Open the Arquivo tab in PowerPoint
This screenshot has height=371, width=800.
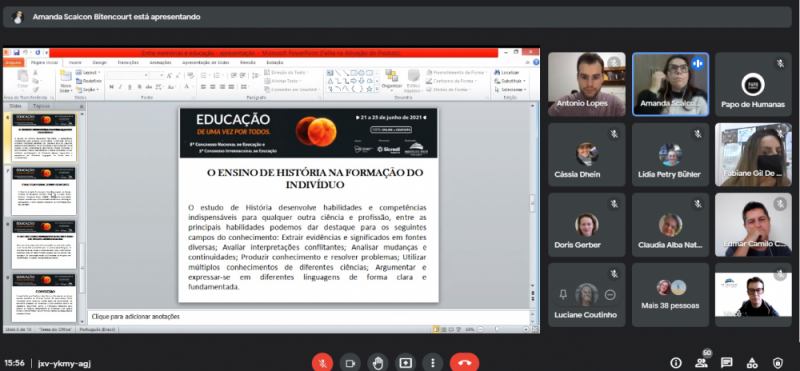point(13,62)
